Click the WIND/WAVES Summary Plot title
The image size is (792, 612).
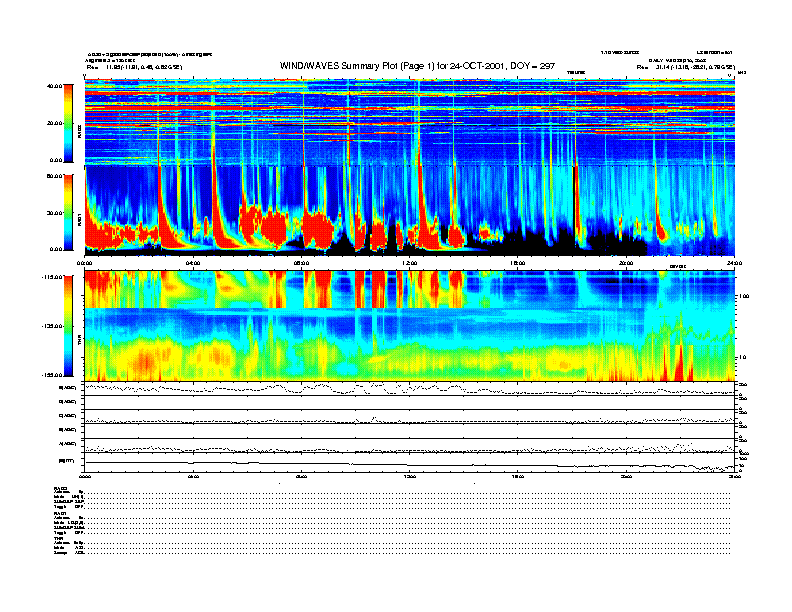[417, 66]
